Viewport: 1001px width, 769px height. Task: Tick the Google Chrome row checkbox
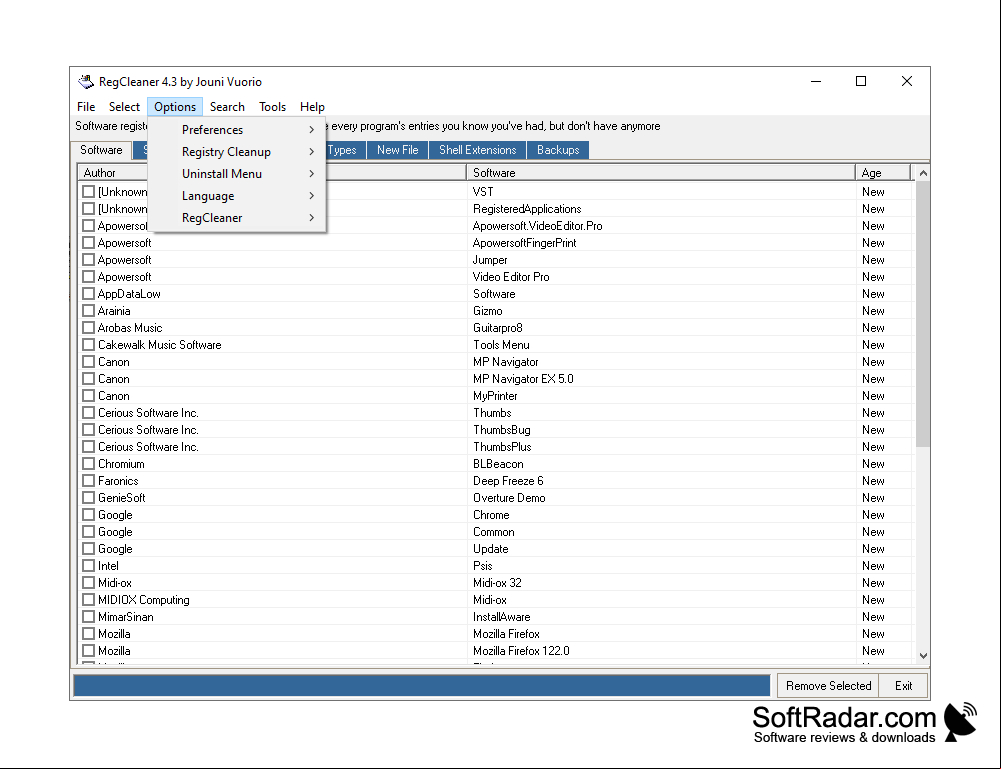click(x=89, y=515)
